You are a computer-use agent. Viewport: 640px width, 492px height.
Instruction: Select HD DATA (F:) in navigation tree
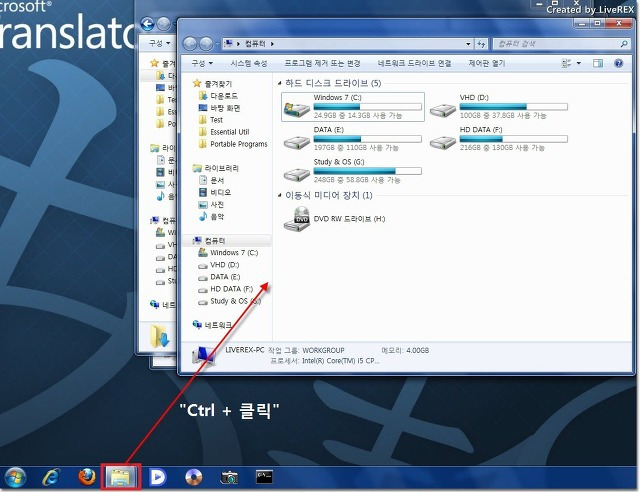231,289
